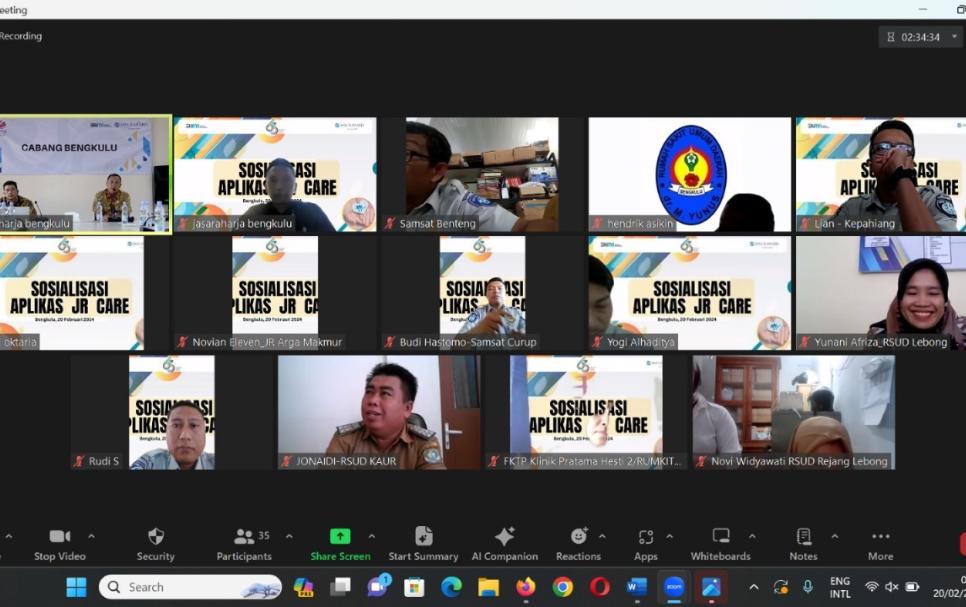Screen dimensions: 966x607
Task: Expand the Share Screen options caret
Action: click(371, 536)
